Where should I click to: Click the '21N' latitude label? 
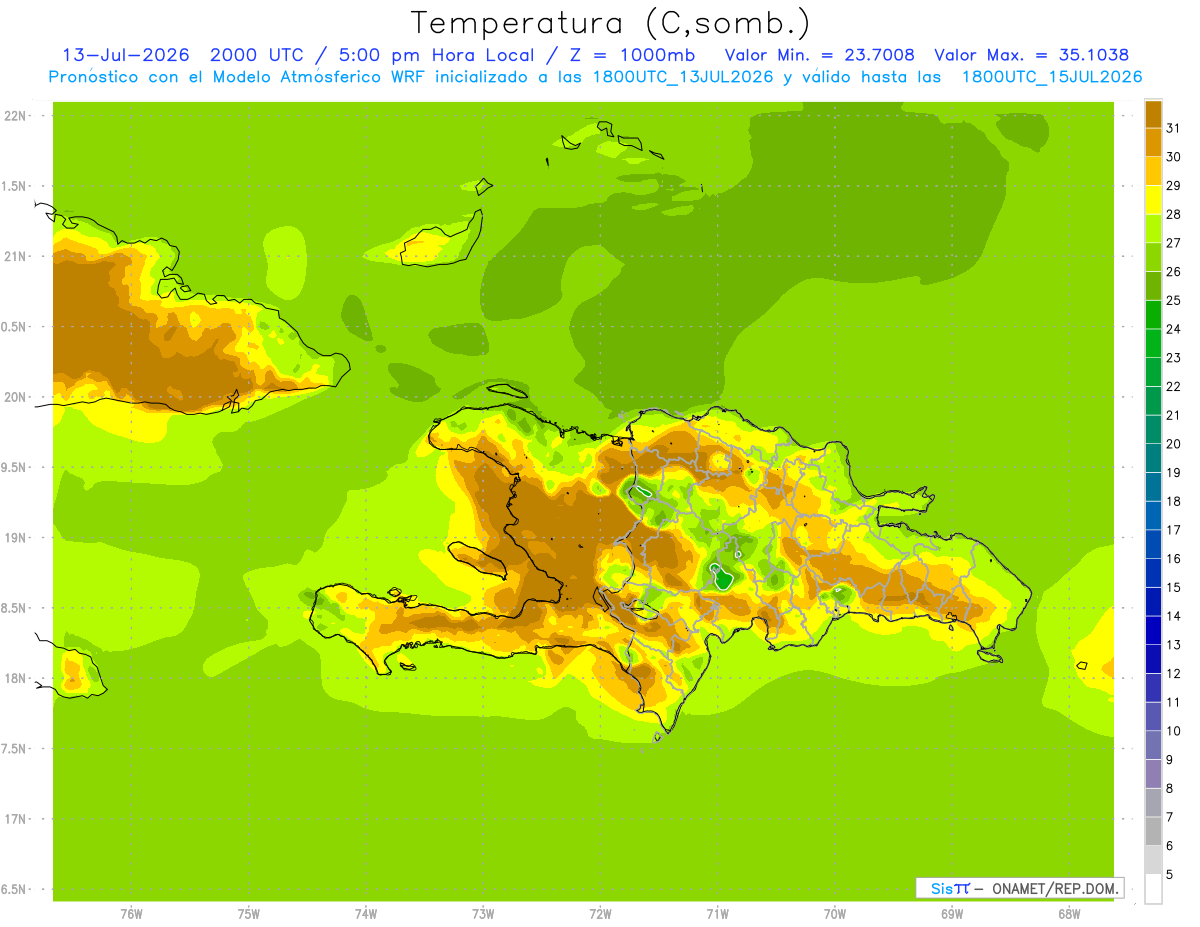(x=15, y=257)
